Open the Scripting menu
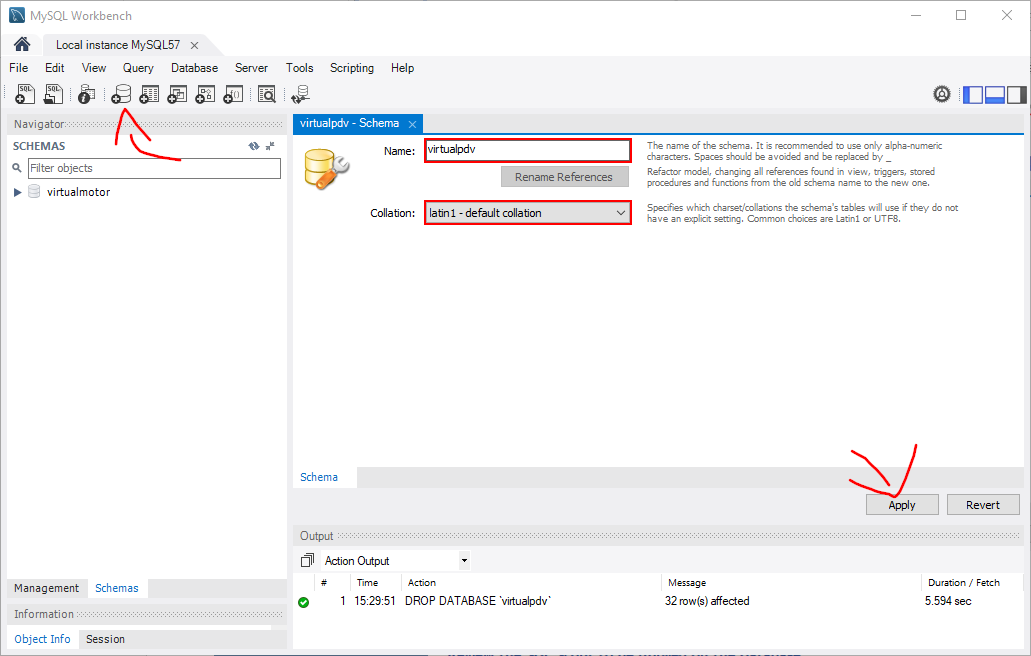This screenshot has height=656, width=1031. pos(352,68)
